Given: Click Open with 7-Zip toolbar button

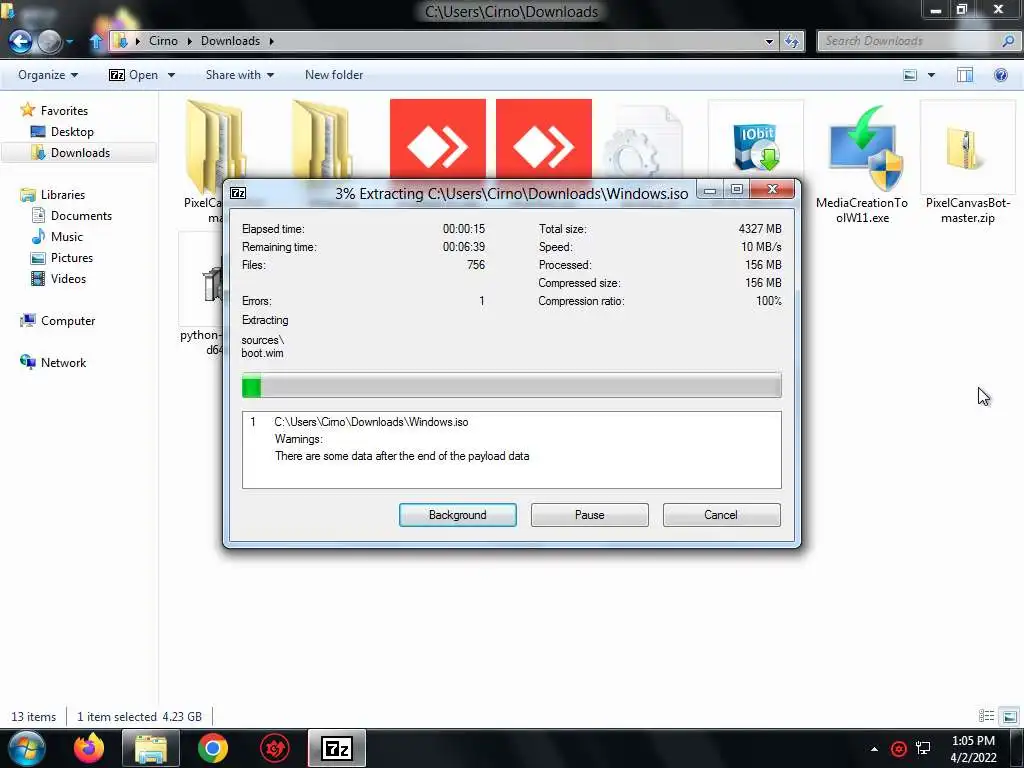Looking at the screenshot, I should (x=133, y=75).
